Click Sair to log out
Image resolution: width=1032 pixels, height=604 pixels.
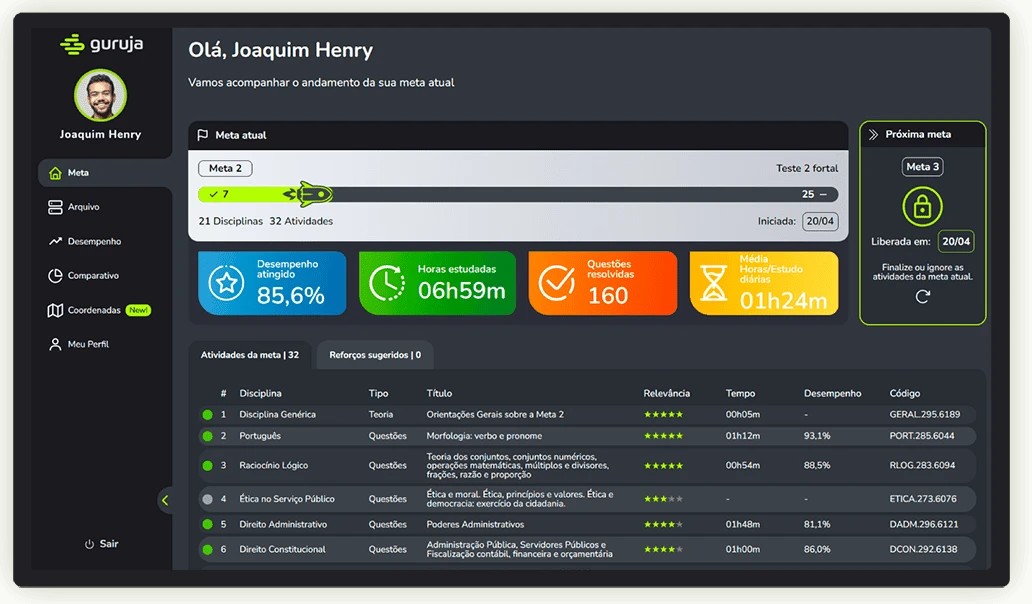click(100, 543)
